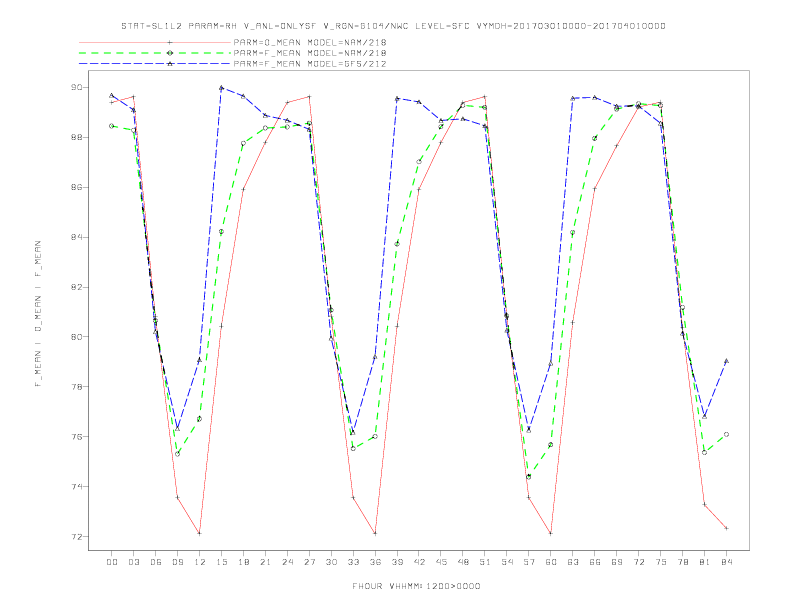Click y-axis tick value 76
Screen dimensions: 792x612
coord(76,437)
